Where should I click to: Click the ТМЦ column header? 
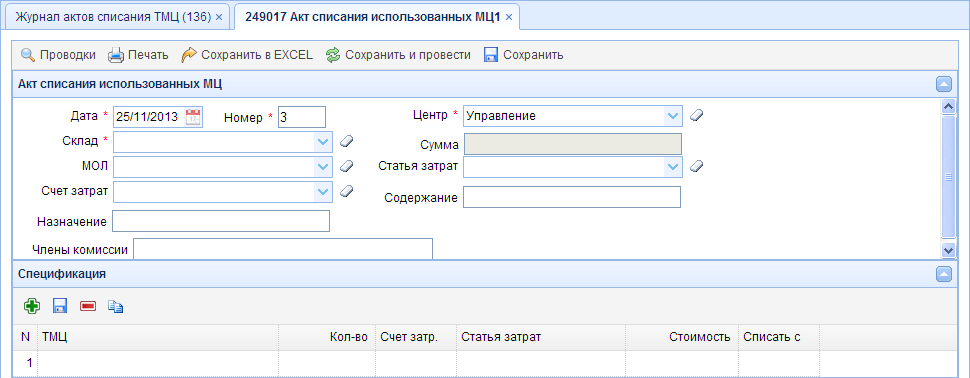pos(158,337)
